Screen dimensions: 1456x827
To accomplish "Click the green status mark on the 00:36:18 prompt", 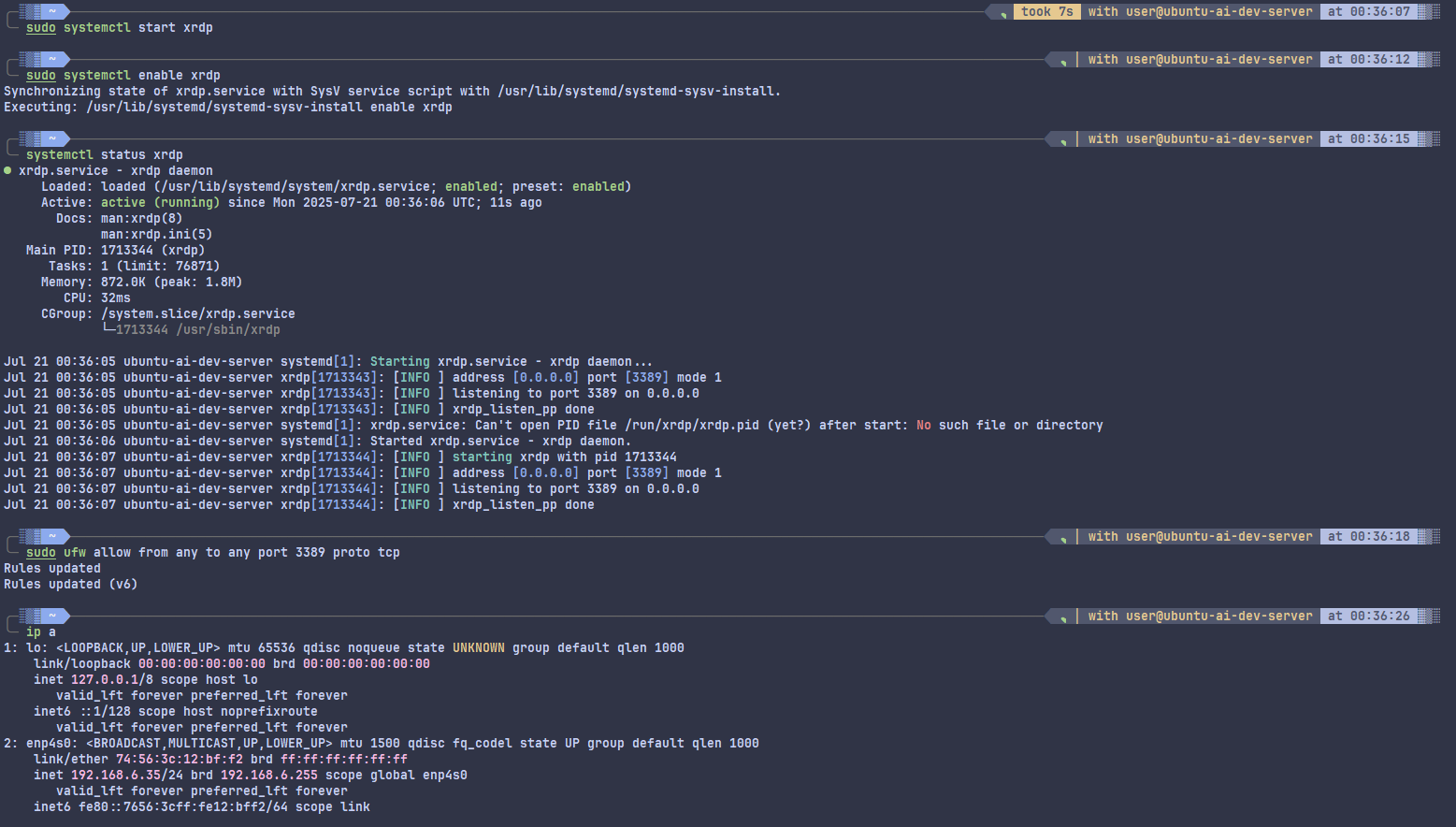I will coord(1062,538).
